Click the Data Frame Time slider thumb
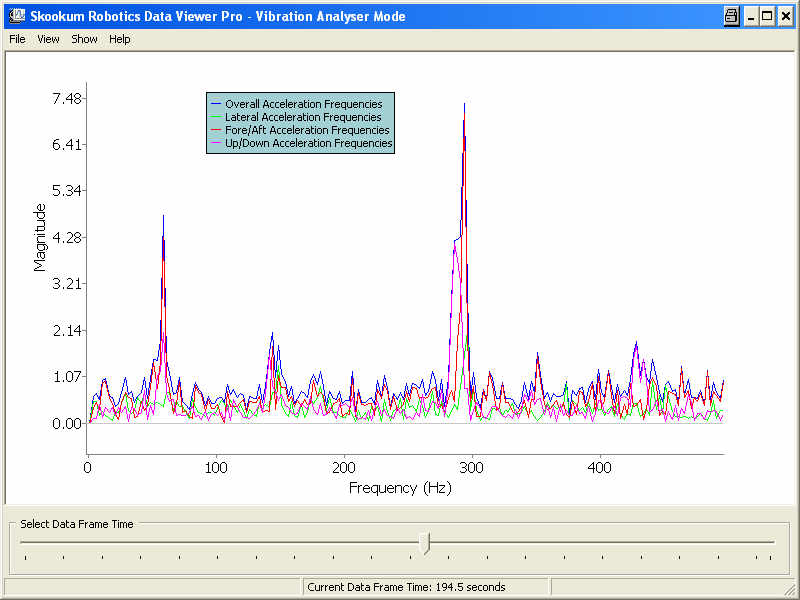The image size is (800, 600). point(425,543)
